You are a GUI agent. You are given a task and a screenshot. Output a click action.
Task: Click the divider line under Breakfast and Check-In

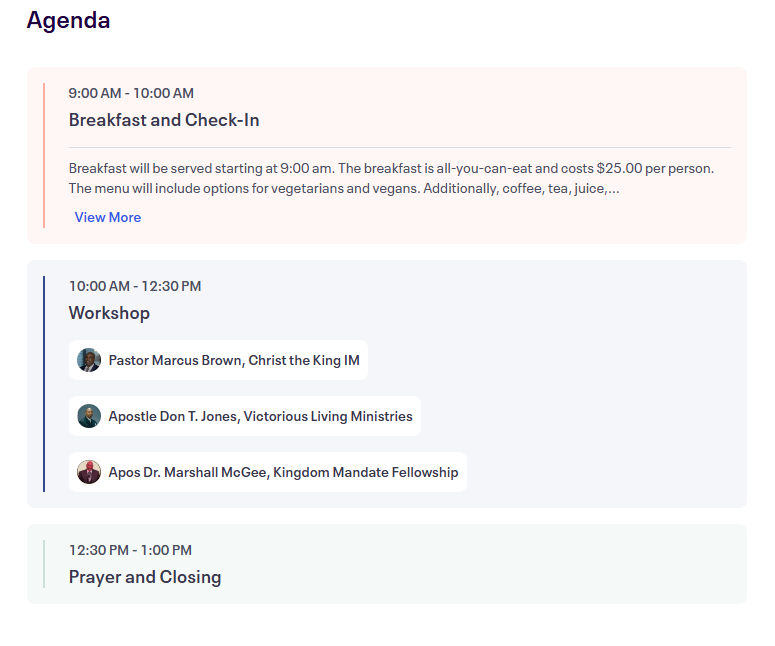click(x=400, y=148)
